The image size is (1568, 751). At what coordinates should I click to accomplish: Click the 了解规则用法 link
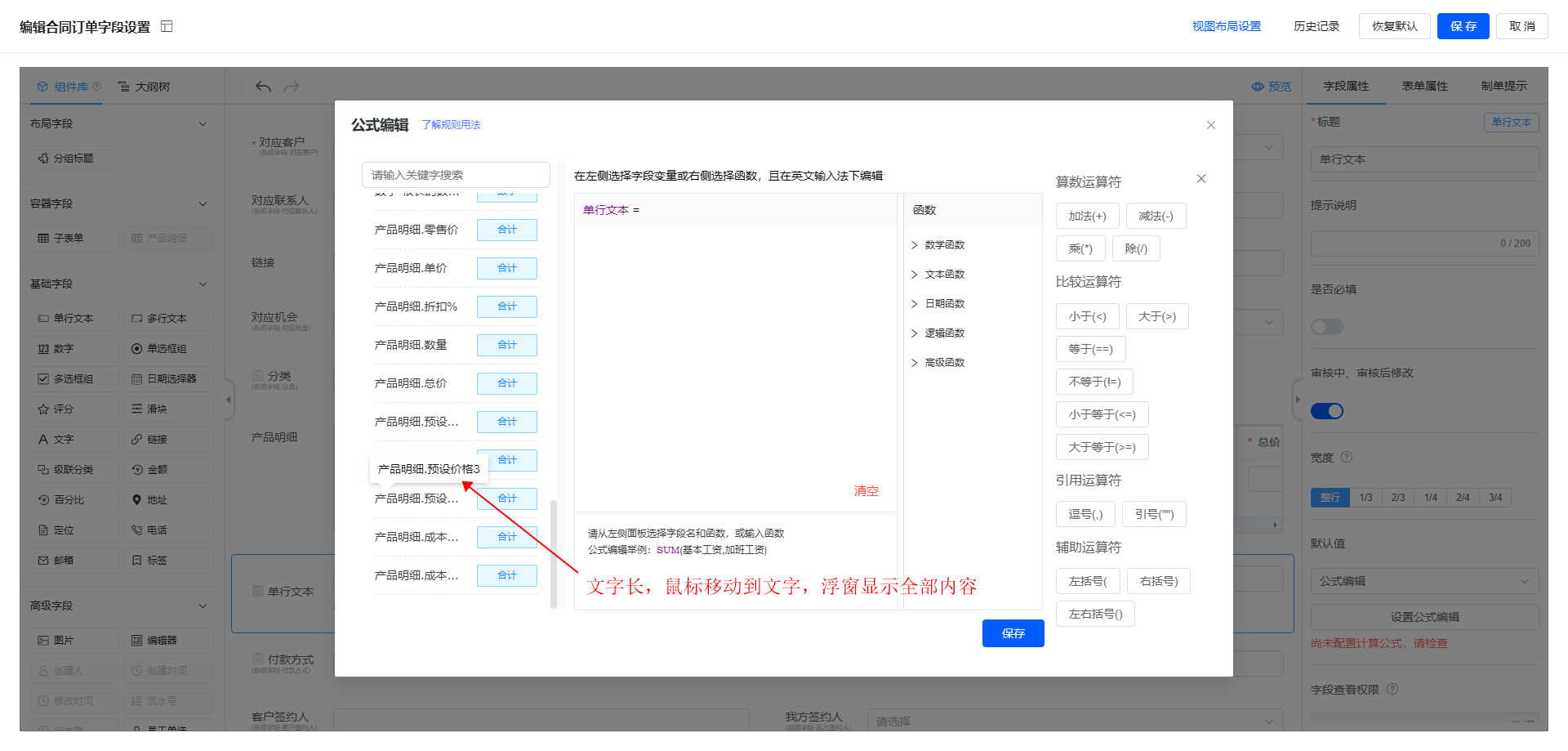click(x=451, y=125)
